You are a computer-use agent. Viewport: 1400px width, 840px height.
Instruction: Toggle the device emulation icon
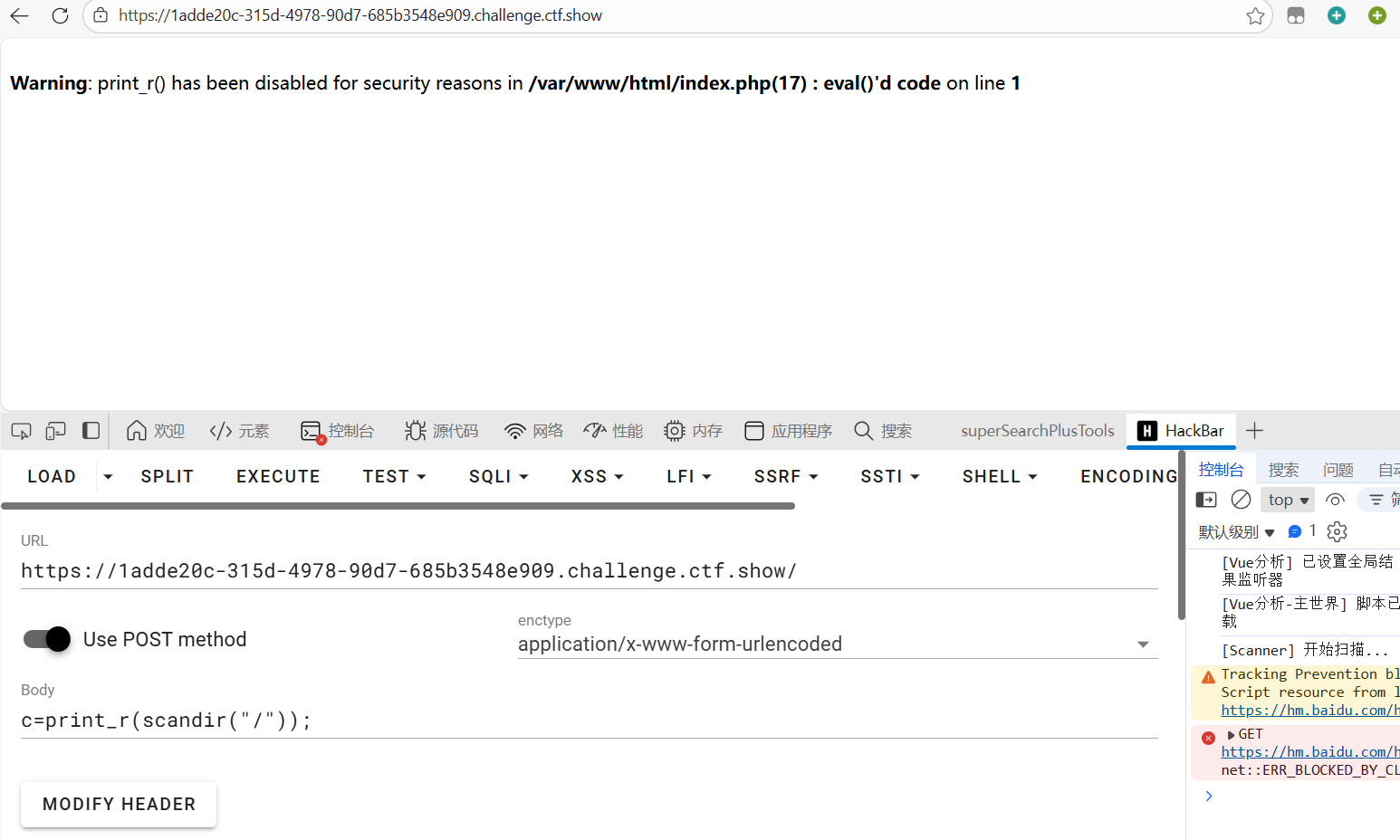(x=56, y=431)
